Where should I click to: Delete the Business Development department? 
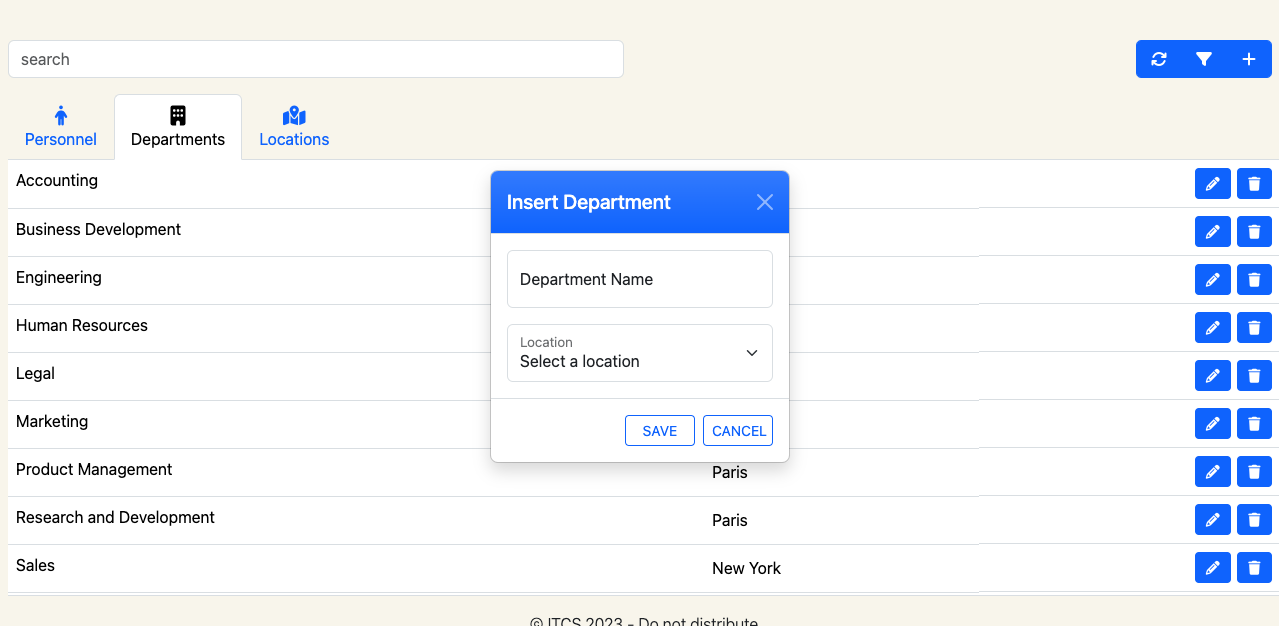point(1254,231)
